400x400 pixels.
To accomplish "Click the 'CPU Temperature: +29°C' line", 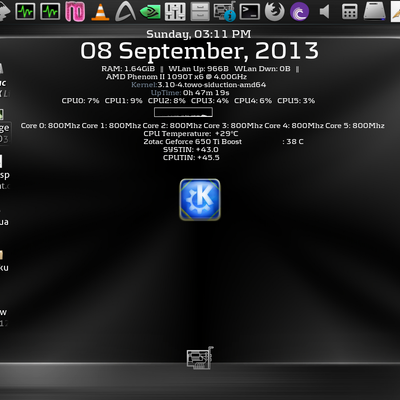I will (x=191, y=134).
